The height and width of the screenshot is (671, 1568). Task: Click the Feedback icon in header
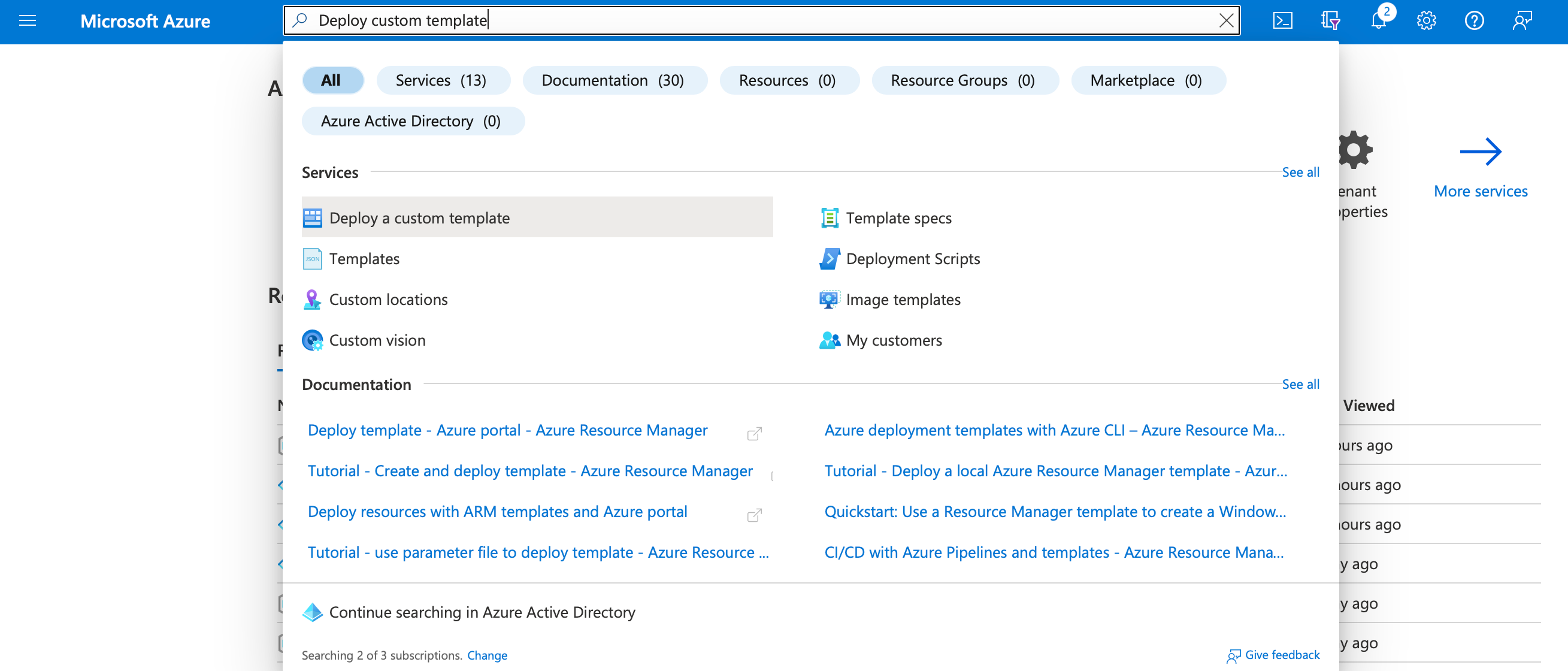click(1522, 21)
